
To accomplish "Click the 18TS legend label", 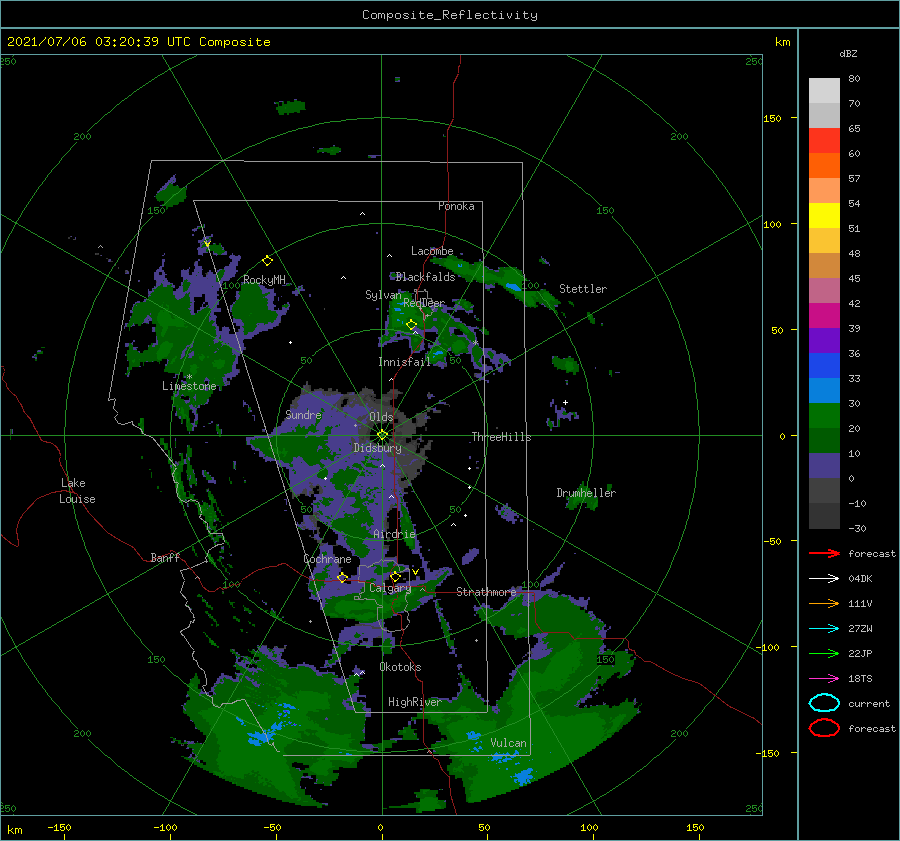I will coord(860,679).
